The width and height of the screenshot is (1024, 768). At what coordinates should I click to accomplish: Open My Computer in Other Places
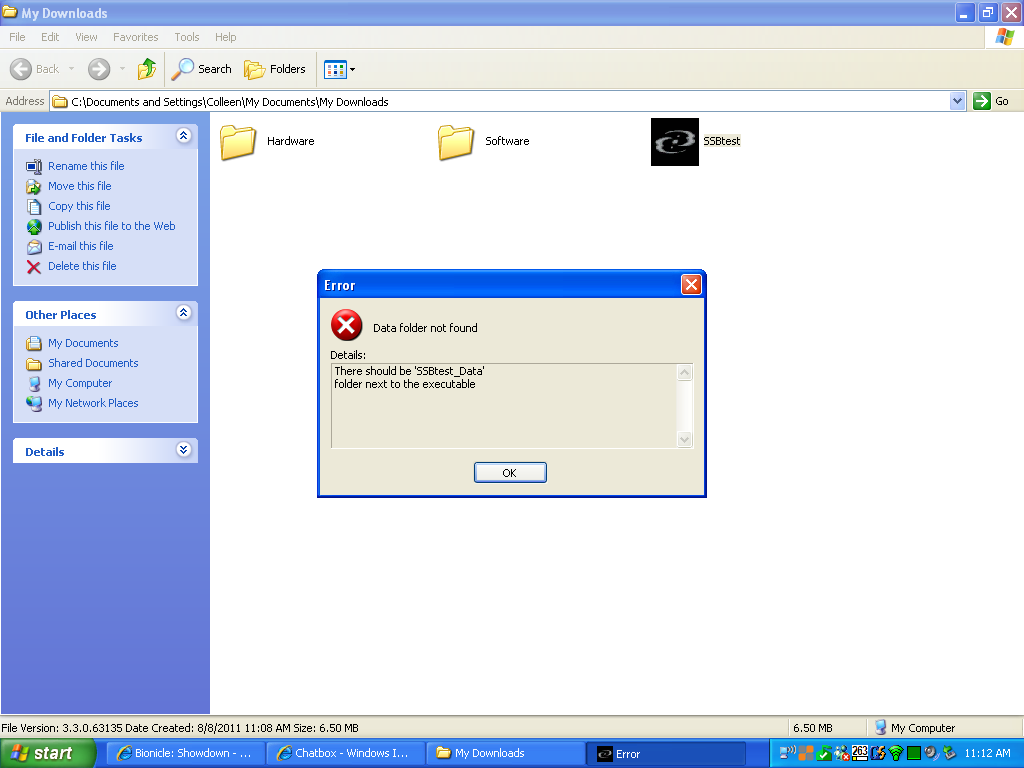click(x=80, y=383)
